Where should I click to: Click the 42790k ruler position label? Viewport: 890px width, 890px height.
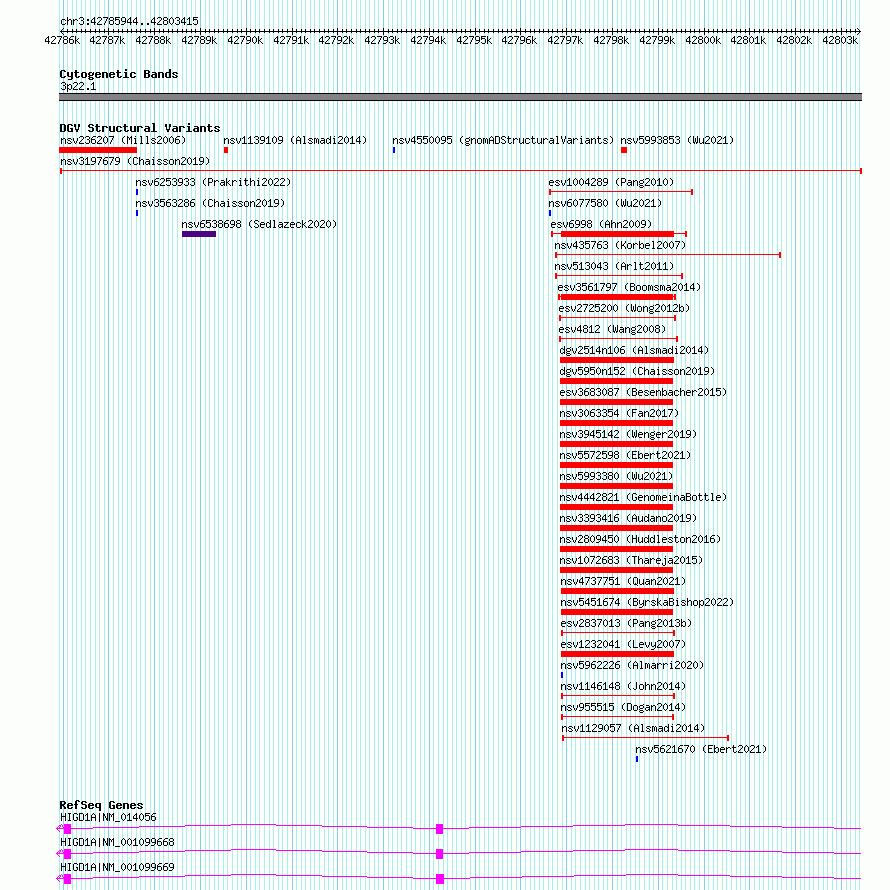click(245, 40)
